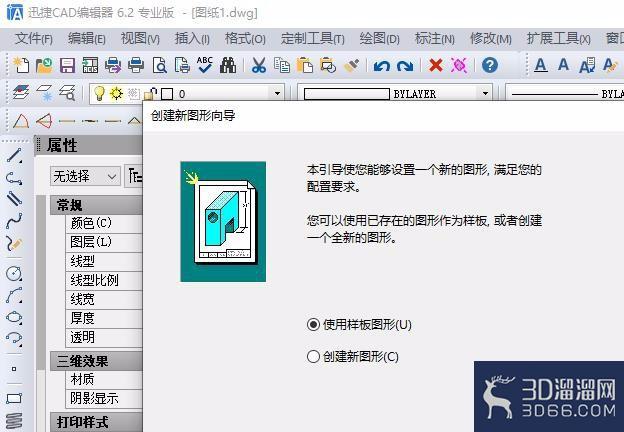Select the Ellipse tool
Image resolution: width=624 pixels, height=432 pixels.
(x=14, y=317)
